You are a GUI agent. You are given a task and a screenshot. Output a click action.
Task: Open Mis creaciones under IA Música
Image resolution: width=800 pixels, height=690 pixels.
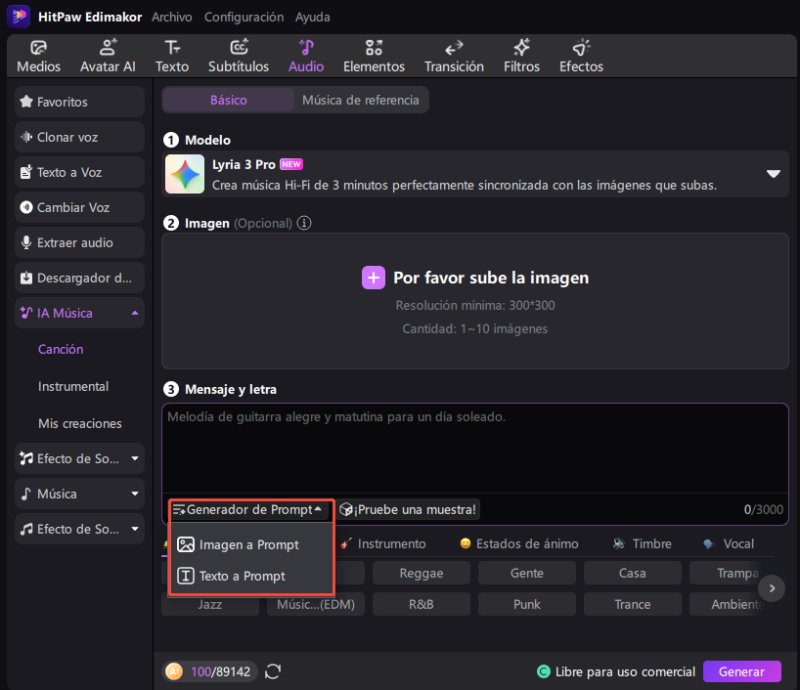point(80,424)
